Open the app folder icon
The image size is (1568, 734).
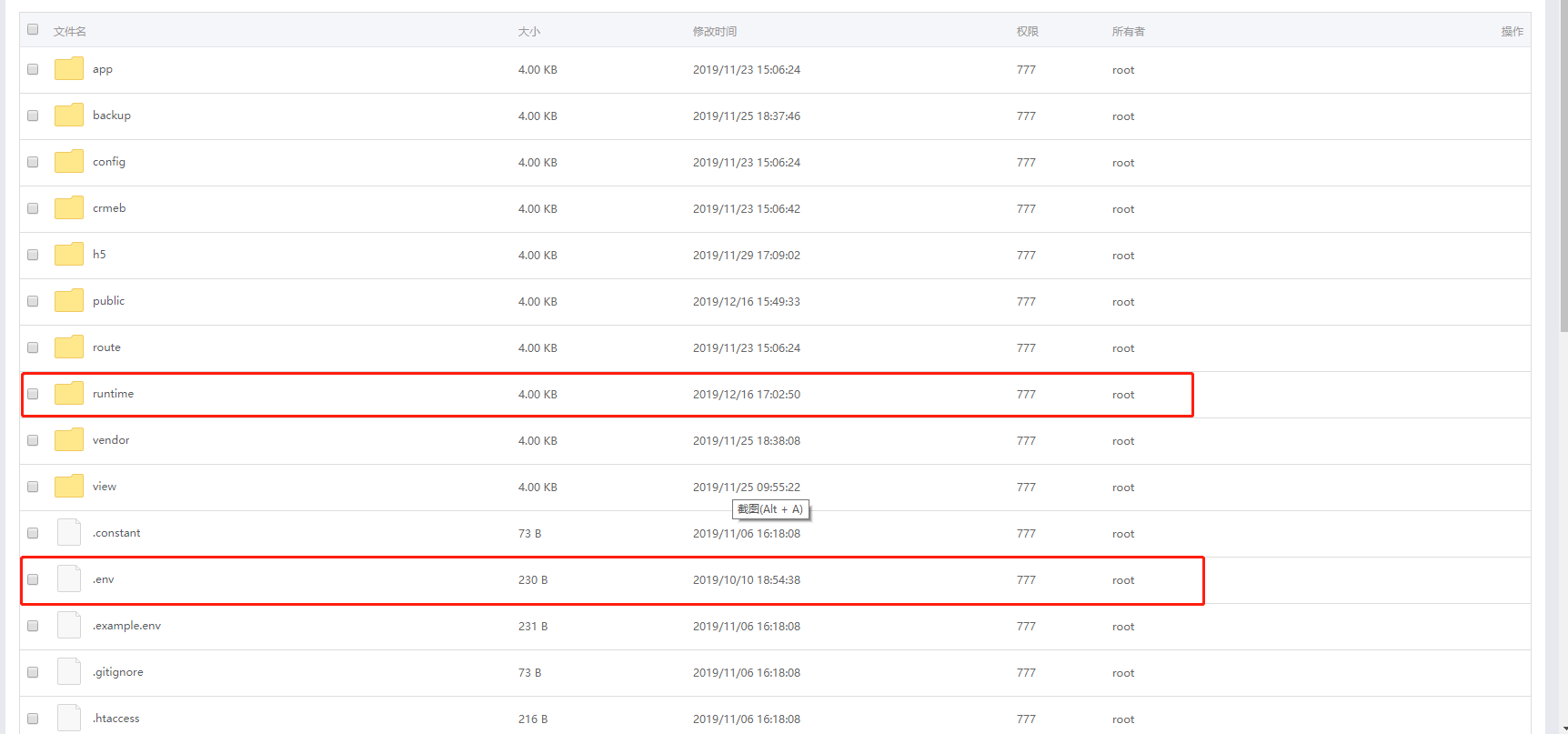[69, 69]
